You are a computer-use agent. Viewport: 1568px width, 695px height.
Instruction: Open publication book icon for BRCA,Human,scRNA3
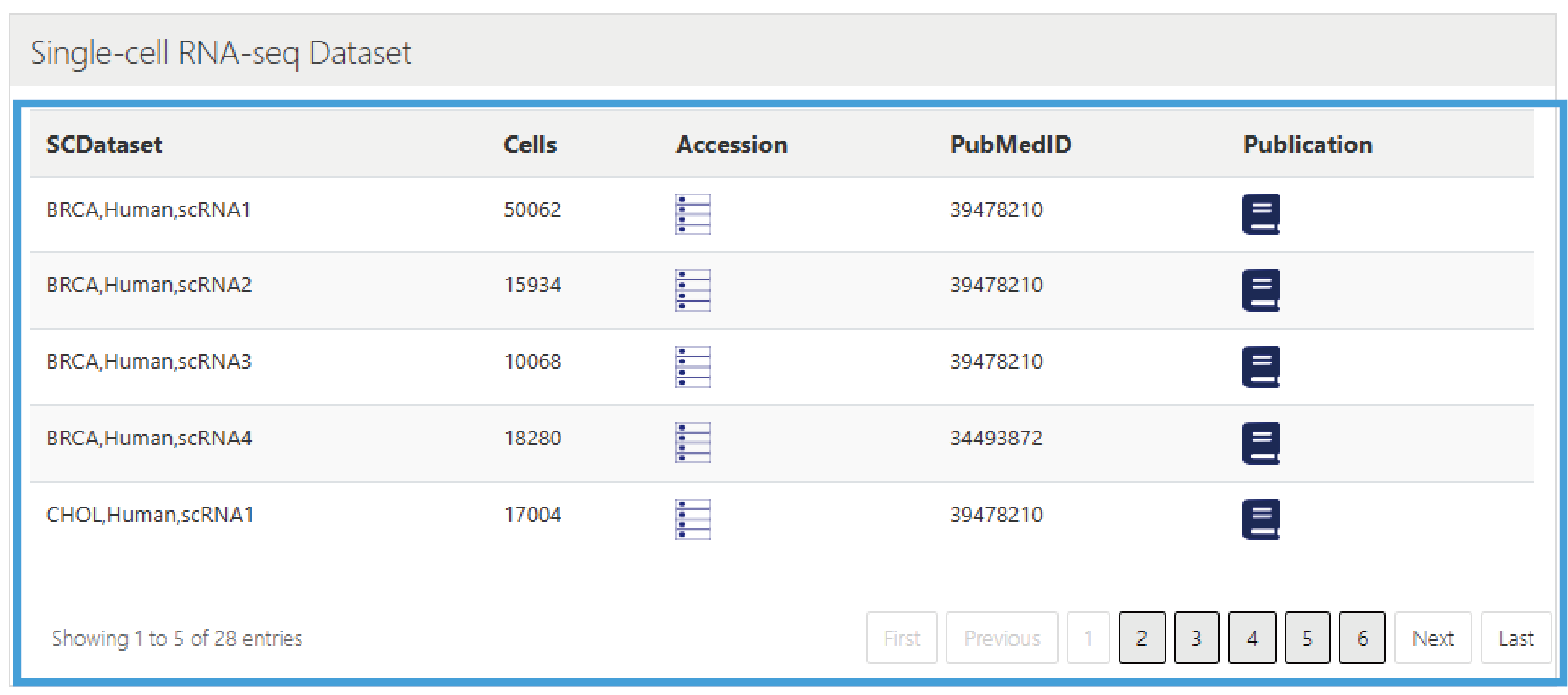(x=1261, y=367)
